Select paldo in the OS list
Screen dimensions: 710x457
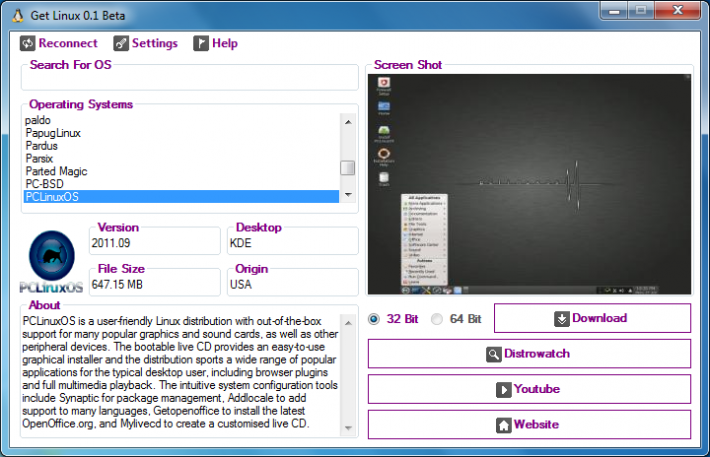pos(181,120)
